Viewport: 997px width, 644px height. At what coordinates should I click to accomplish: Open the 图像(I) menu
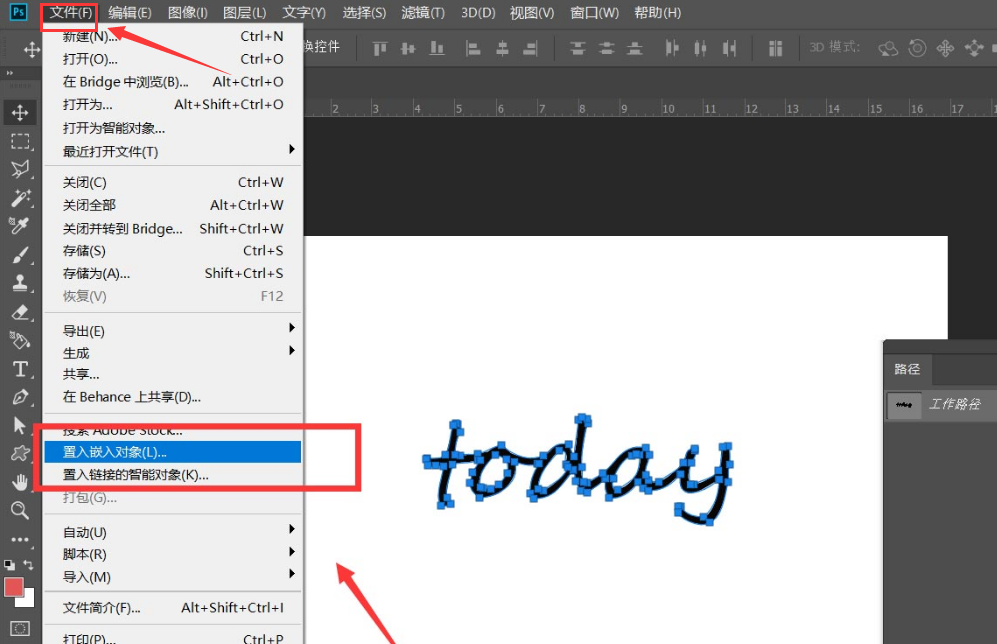(x=188, y=13)
